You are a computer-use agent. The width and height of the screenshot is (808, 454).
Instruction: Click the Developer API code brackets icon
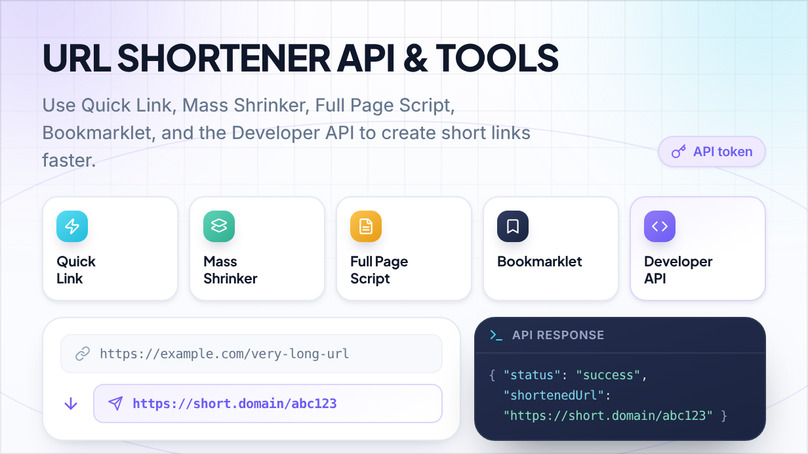point(660,226)
